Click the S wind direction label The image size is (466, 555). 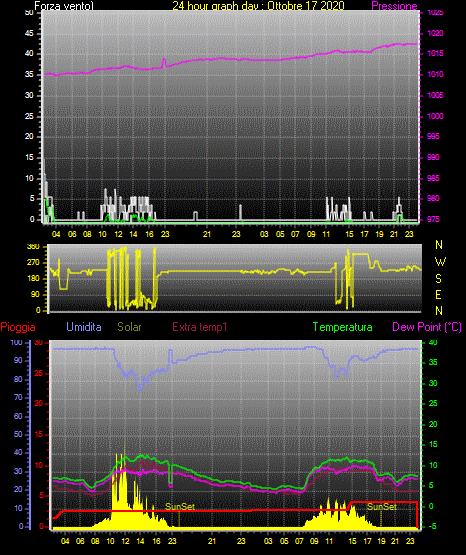click(438, 279)
